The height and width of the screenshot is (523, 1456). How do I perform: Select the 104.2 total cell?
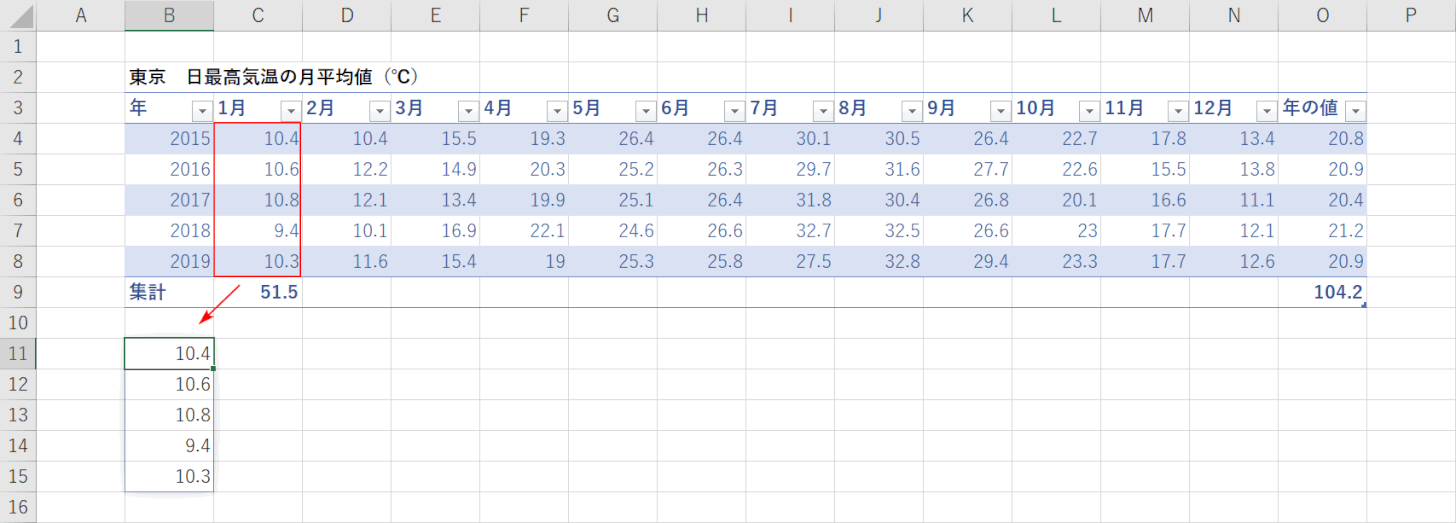(x=1323, y=292)
